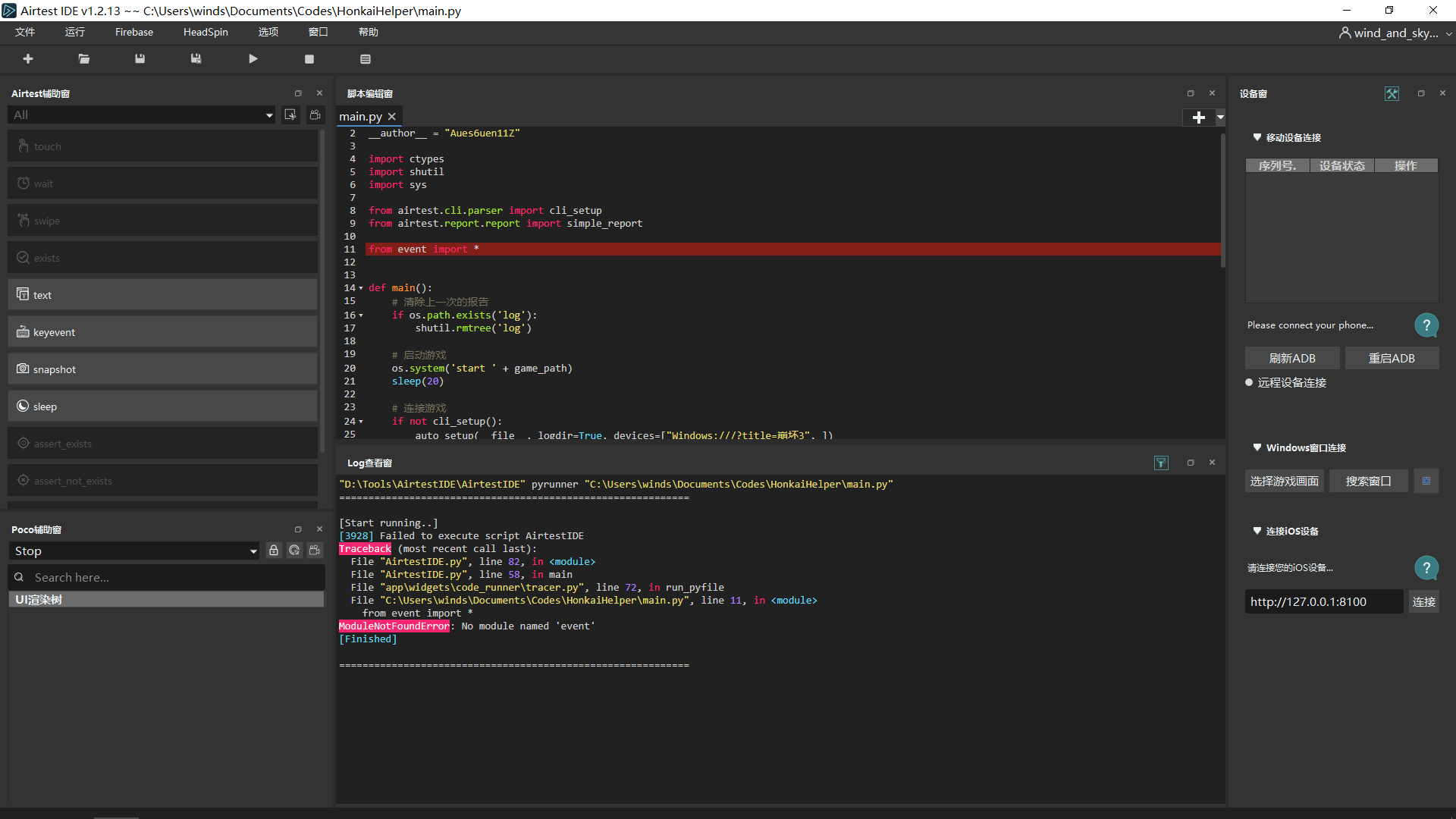Open the 文件 menu

click(25, 32)
